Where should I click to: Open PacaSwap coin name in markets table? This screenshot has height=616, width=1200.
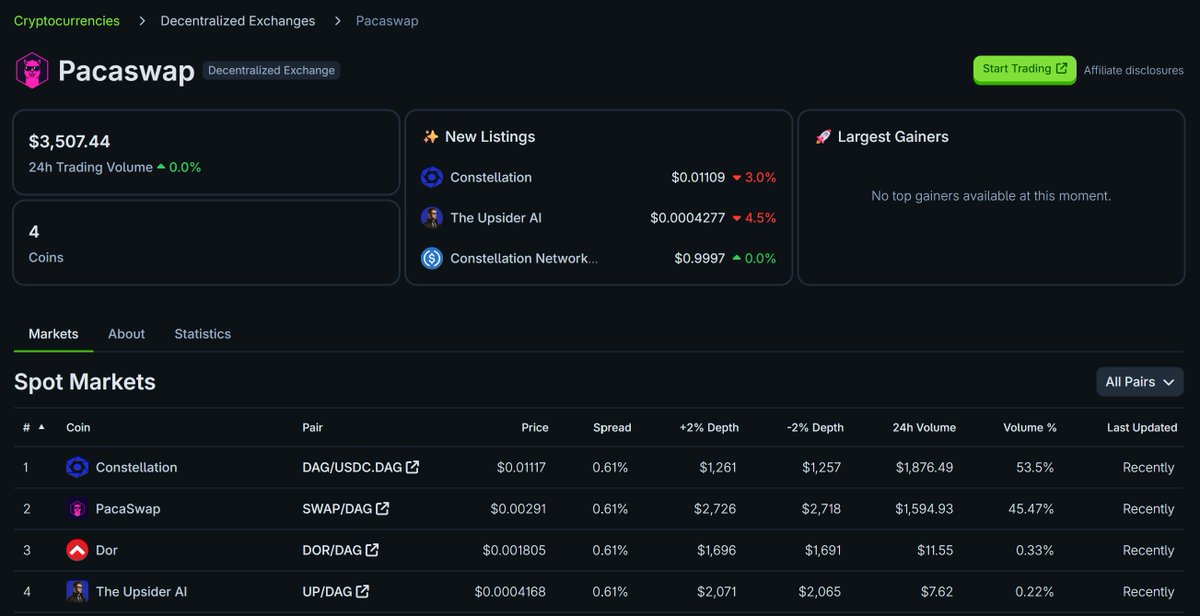pos(128,509)
